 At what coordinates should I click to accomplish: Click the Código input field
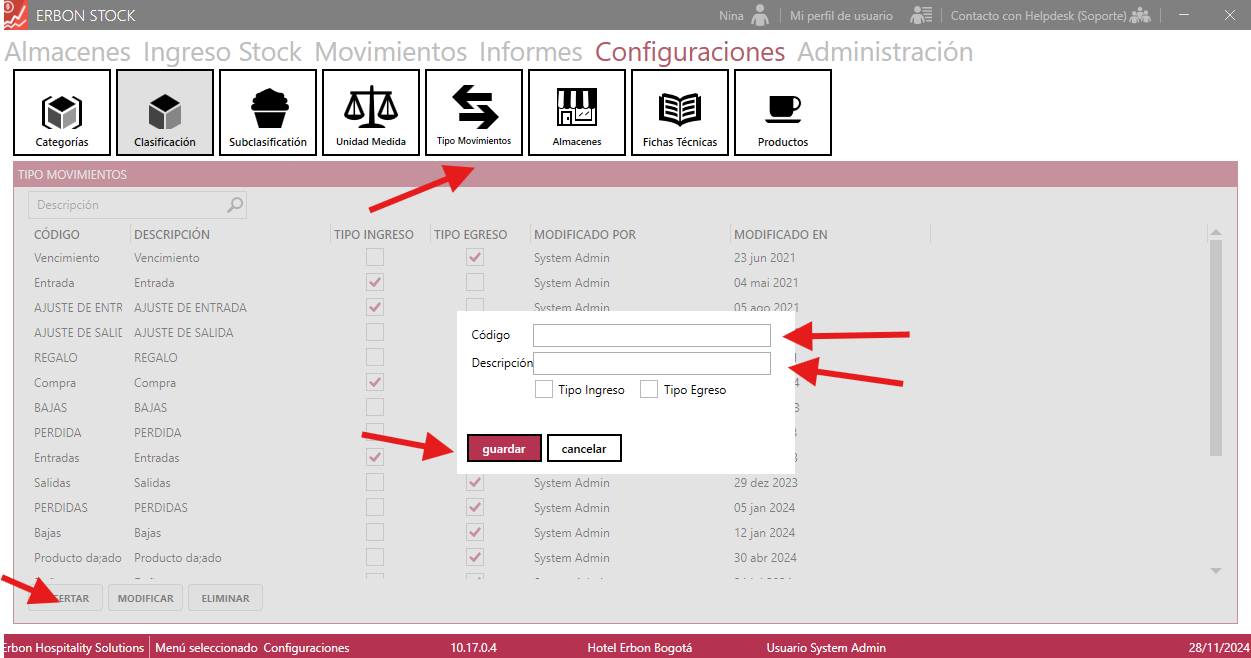(x=651, y=335)
